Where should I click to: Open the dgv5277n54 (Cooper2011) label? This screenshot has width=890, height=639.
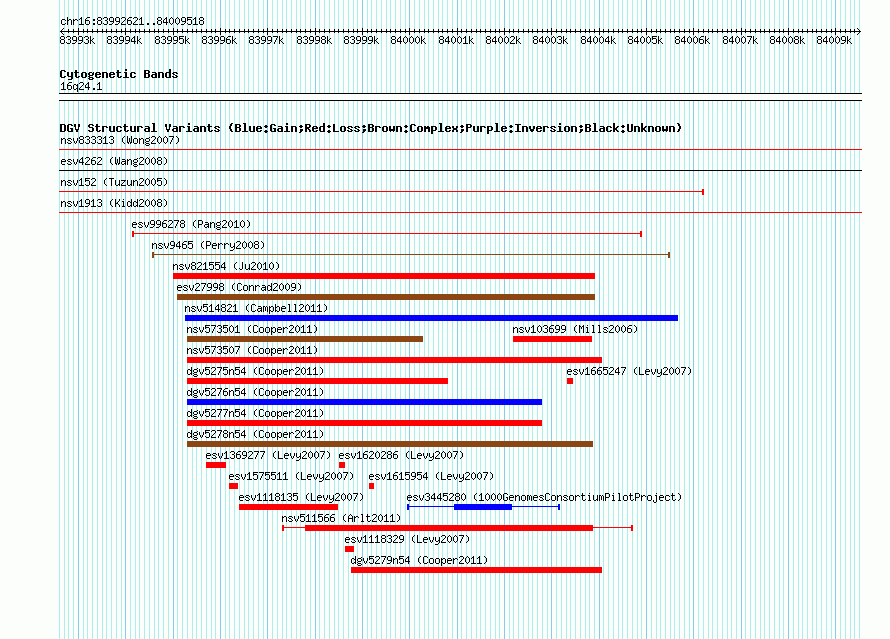point(255,413)
